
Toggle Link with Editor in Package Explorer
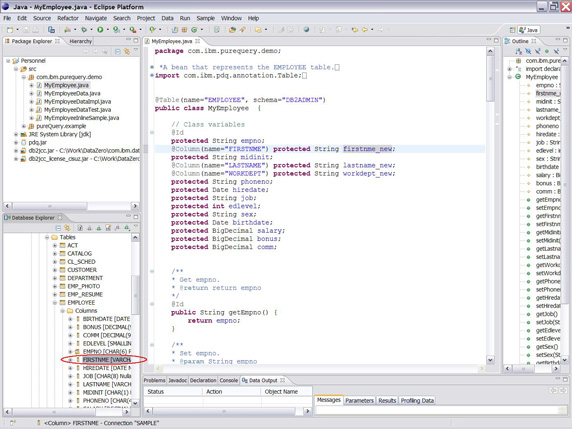(127, 51)
